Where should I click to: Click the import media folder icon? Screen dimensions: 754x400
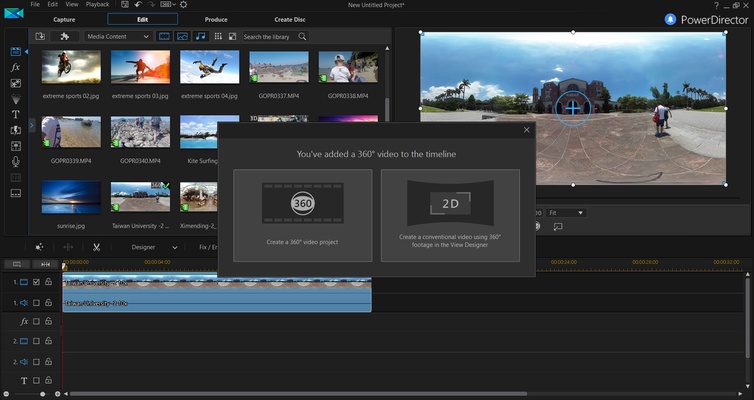(41, 36)
